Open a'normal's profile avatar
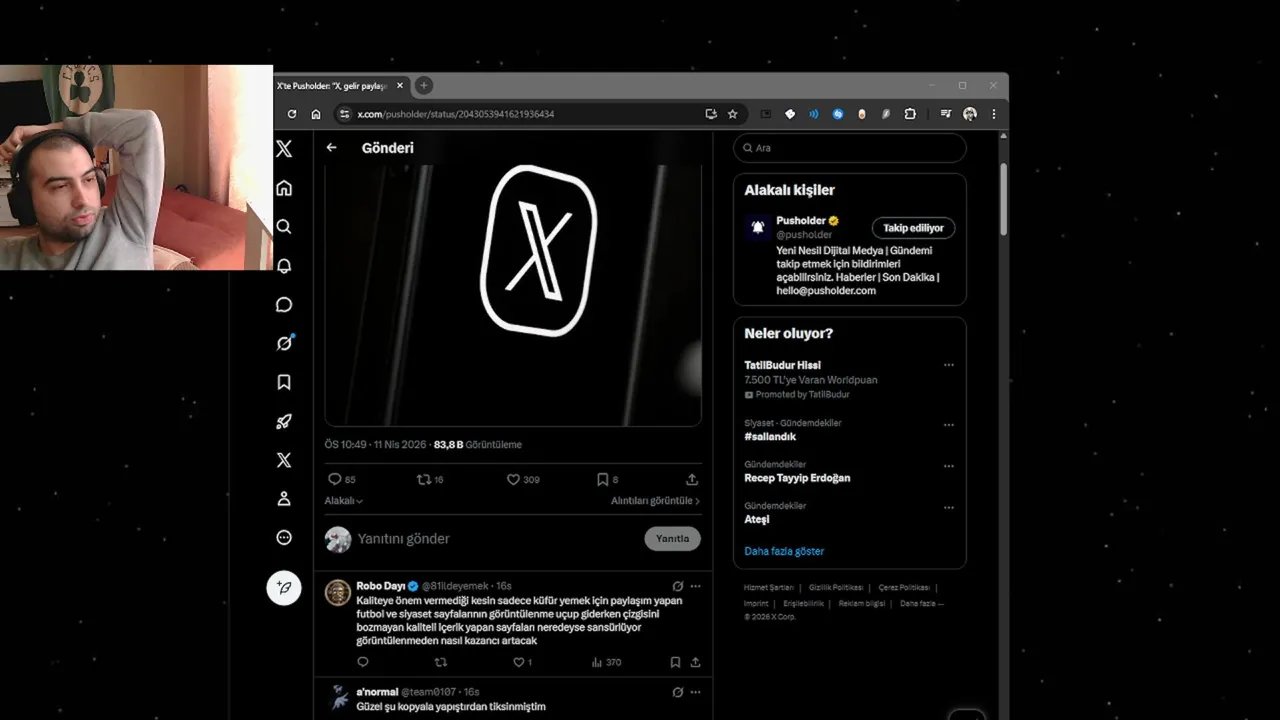The image size is (1280, 720). pos(338,698)
